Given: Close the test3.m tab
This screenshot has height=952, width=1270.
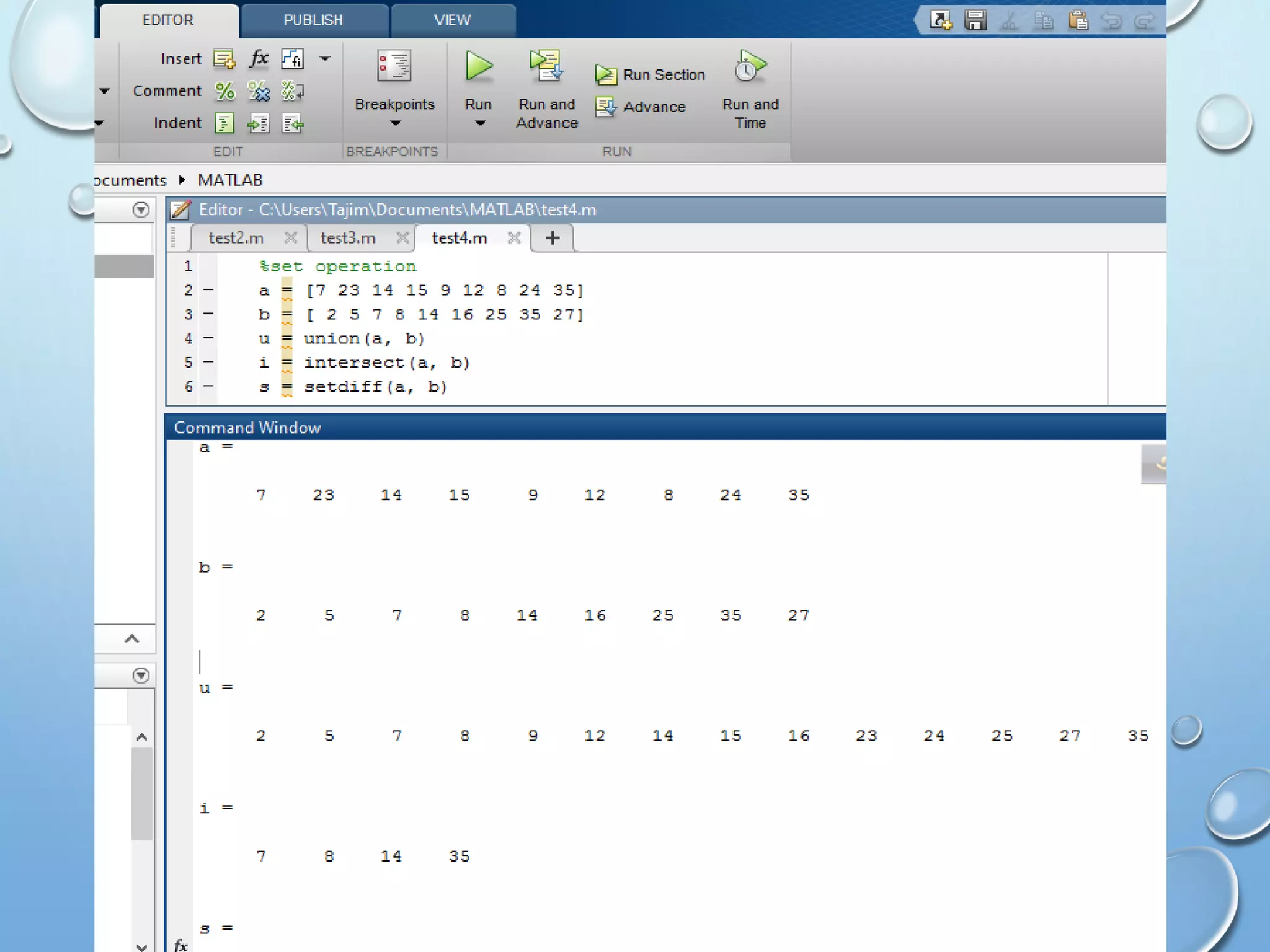Looking at the screenshot, I should tap(402, 238).
